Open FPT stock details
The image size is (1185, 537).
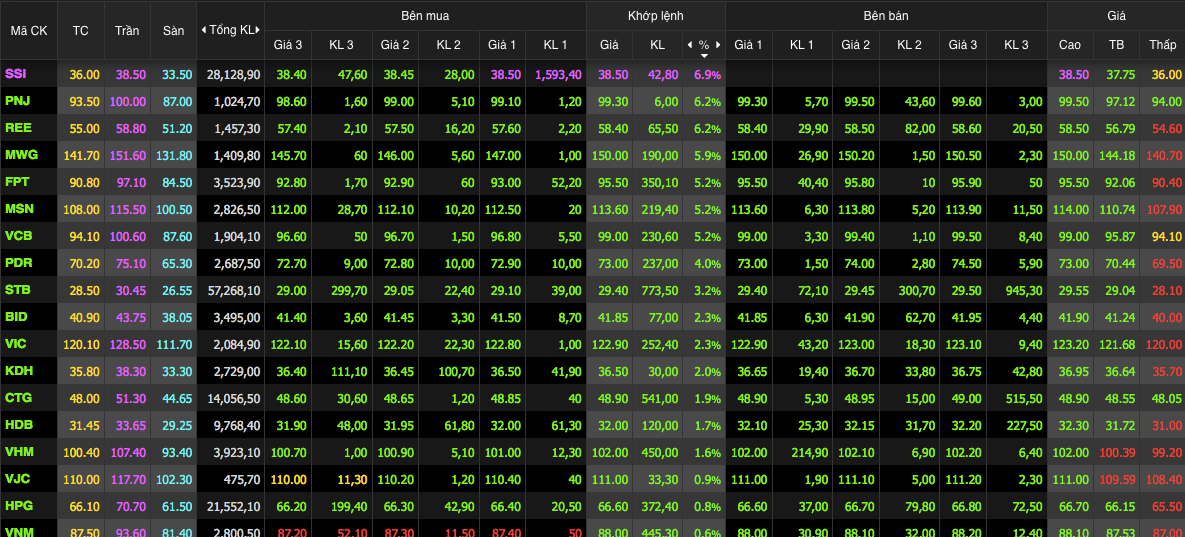tap(17, 182)
